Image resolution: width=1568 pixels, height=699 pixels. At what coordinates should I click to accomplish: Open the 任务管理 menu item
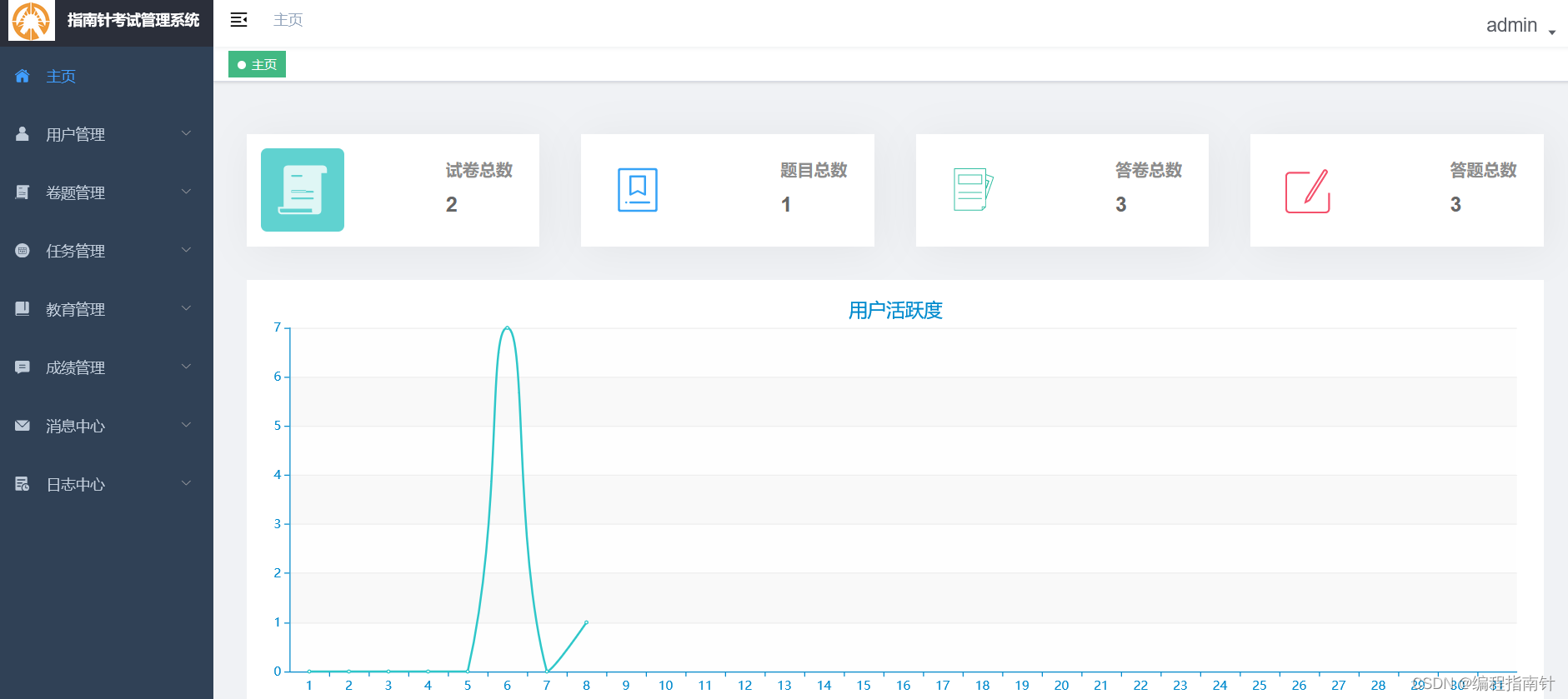75,251
